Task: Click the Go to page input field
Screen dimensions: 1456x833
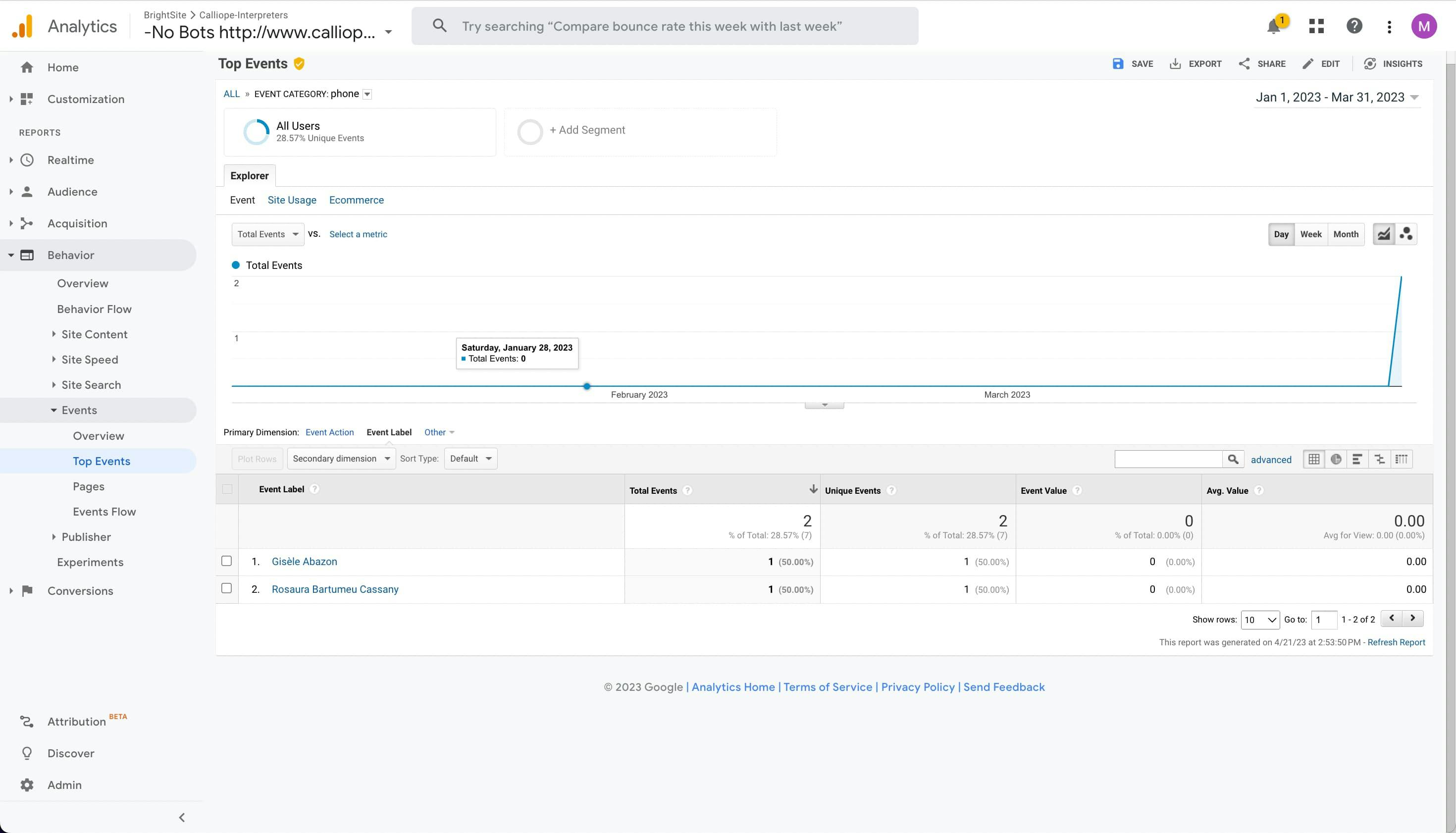Action: tap(1323, 620)
